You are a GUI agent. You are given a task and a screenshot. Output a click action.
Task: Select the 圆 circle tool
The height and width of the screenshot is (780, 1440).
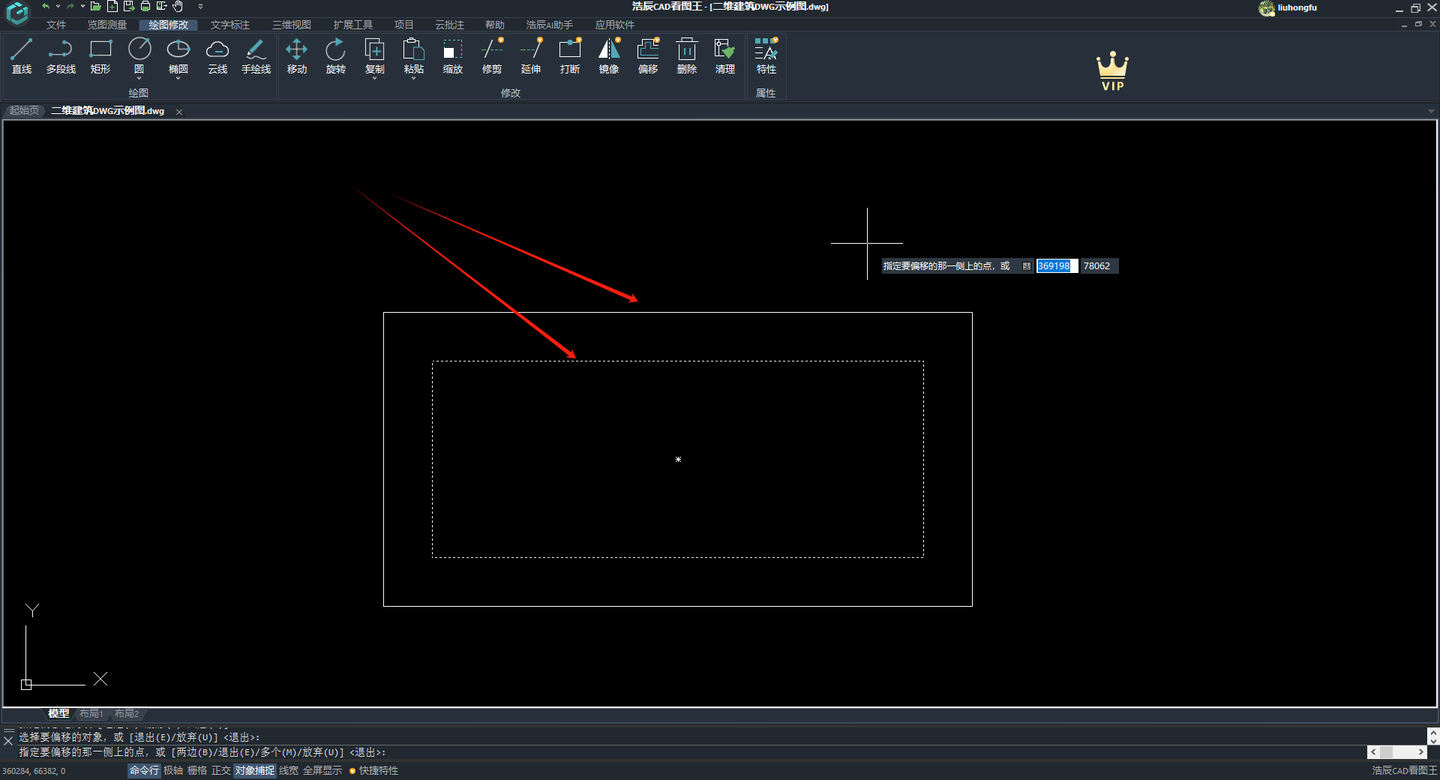tap(139, 54)
